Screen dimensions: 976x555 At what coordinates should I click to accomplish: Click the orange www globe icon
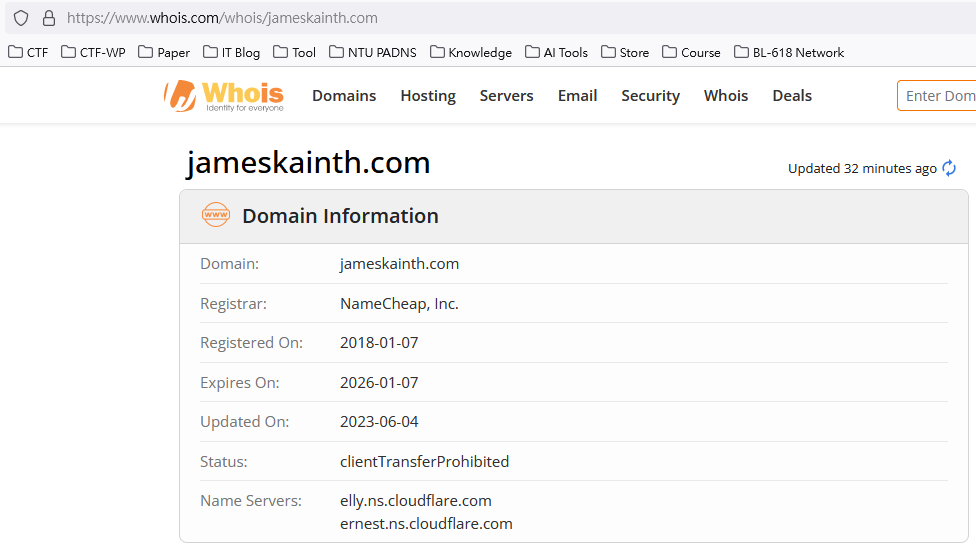pos(216,215)
